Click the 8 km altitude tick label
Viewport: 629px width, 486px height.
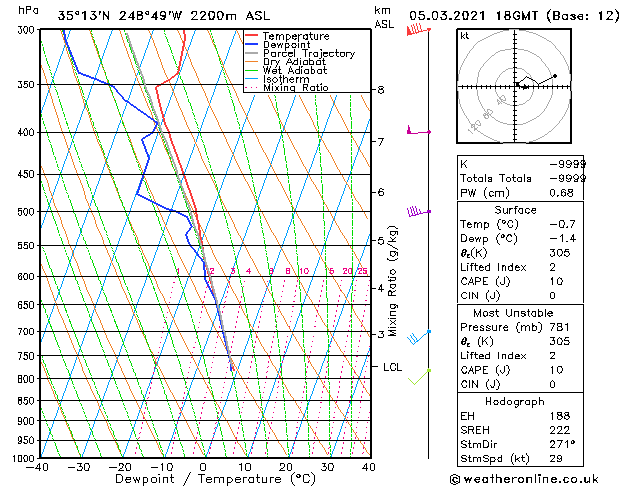tap(381, 90)
